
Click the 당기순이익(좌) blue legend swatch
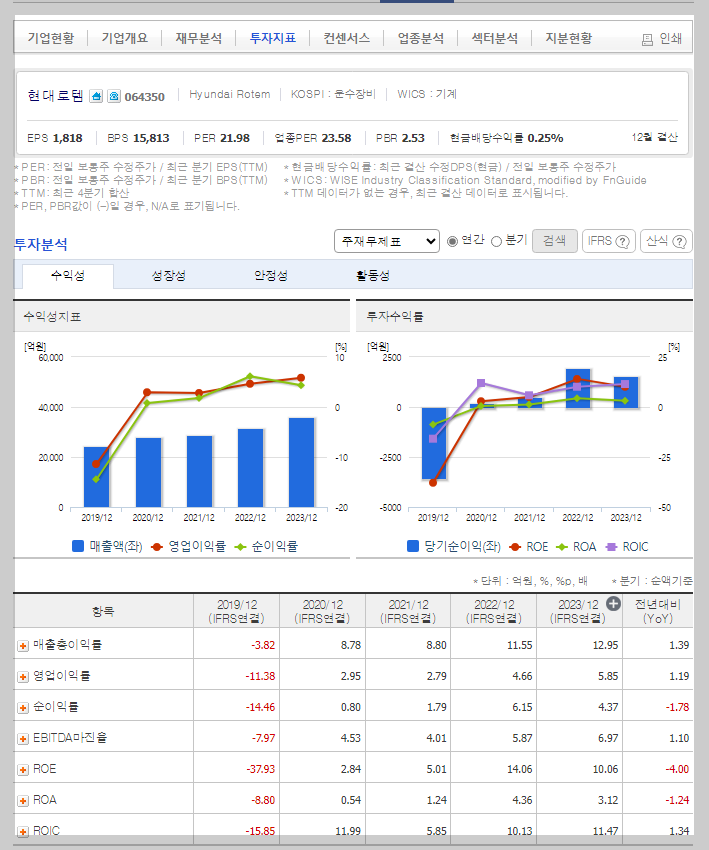coord(413,546)
